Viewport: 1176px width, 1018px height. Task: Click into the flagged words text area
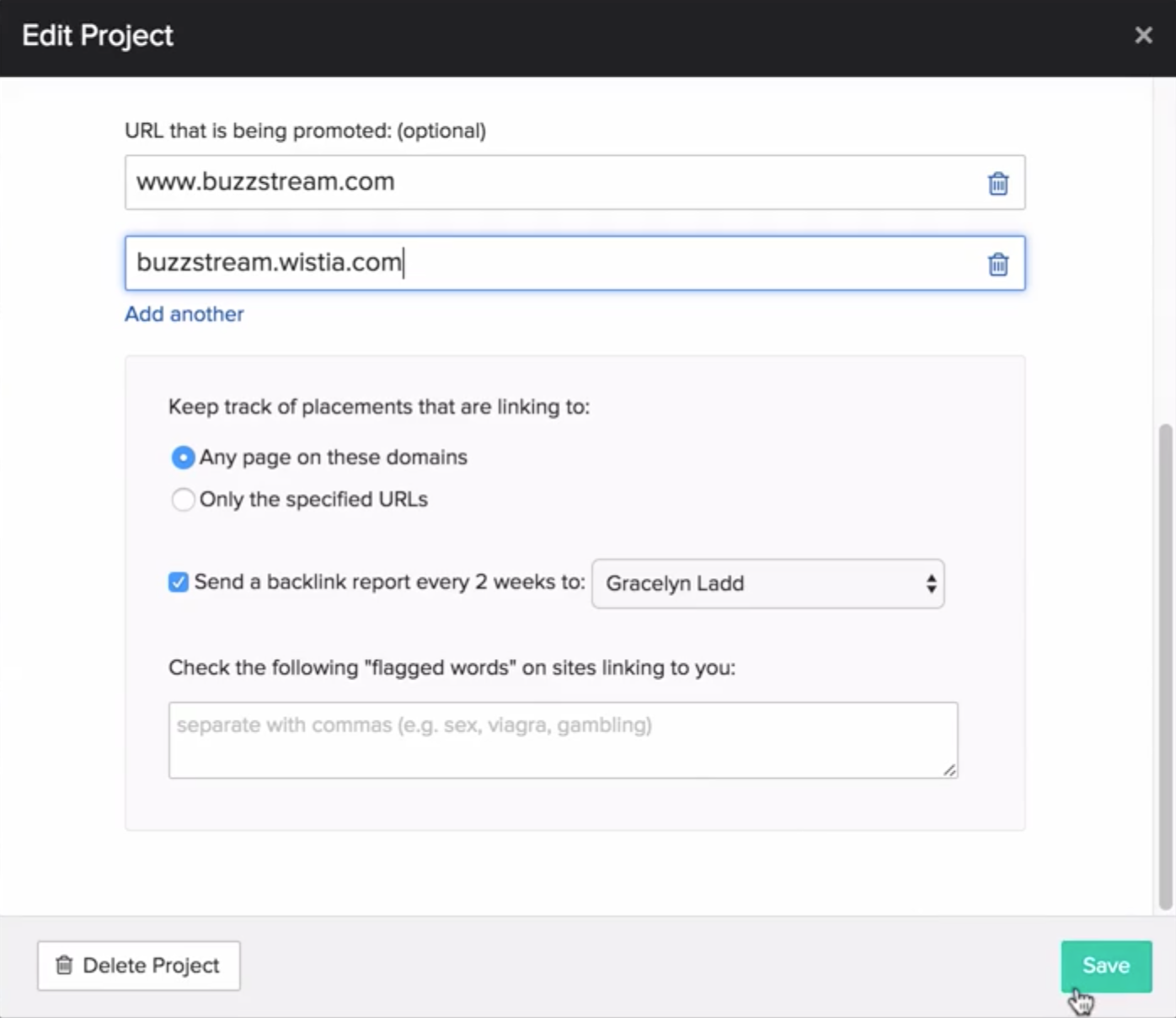pos(563,740)
